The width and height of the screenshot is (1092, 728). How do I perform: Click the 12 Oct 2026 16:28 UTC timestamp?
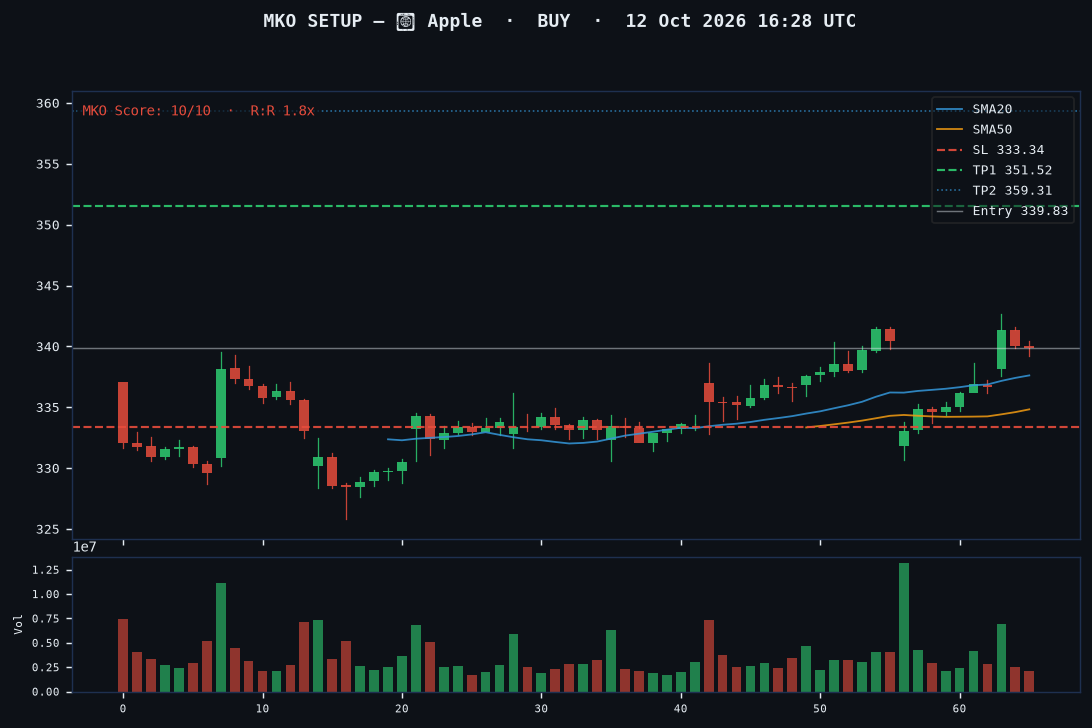point(740,22)
